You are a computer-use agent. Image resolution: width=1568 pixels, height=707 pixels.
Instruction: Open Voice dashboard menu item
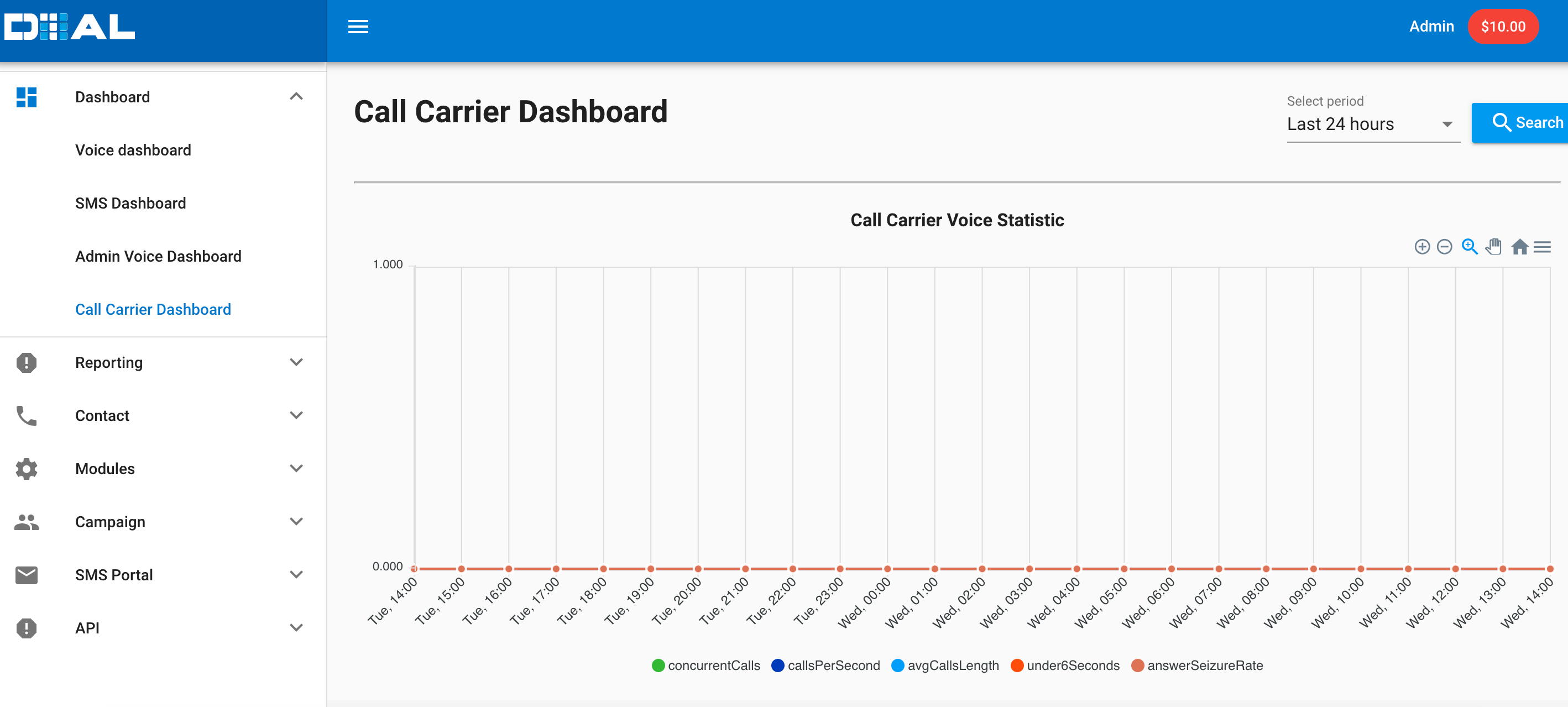click(133, 150)
